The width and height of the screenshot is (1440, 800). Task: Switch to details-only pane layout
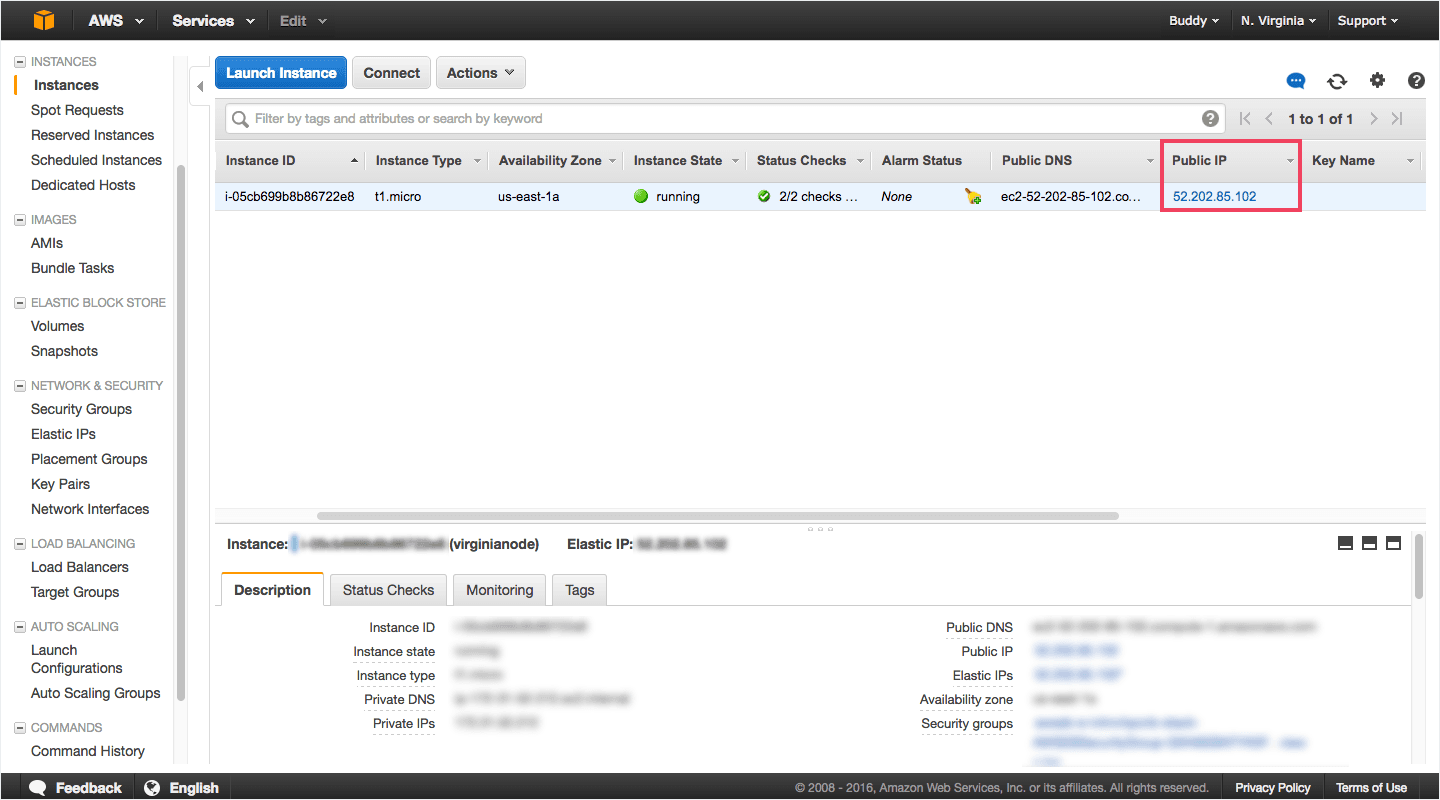coord(1393,543)
